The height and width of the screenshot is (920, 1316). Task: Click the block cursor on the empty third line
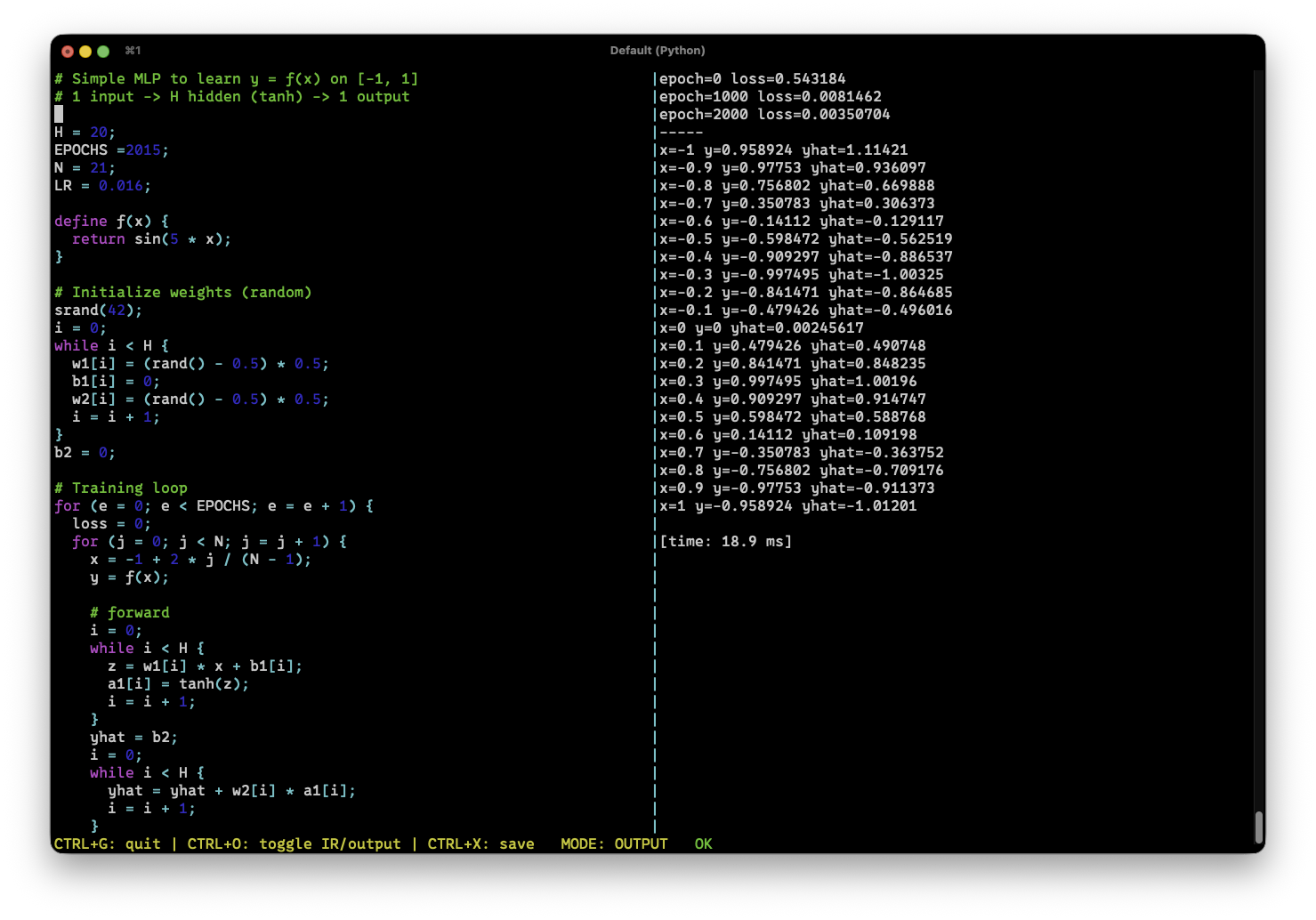pos(59,114)
